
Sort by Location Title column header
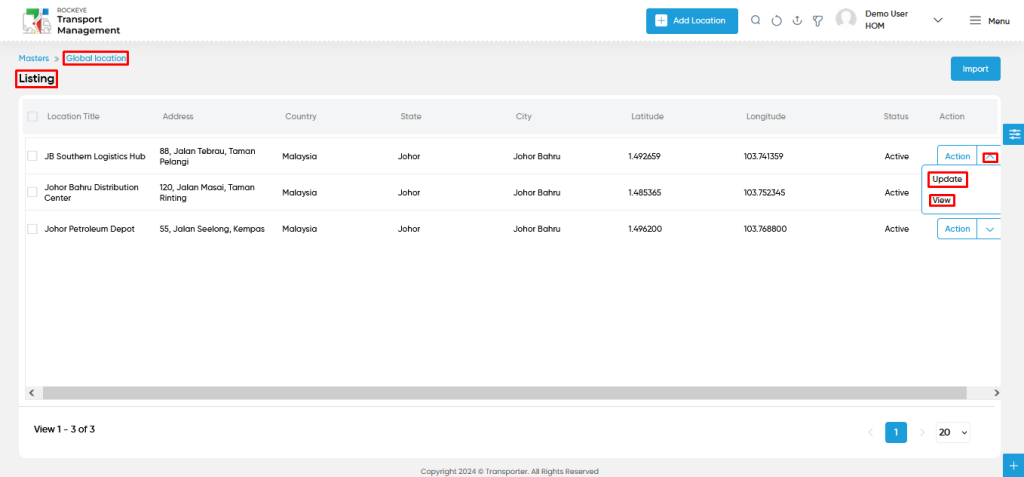[73, 116]
